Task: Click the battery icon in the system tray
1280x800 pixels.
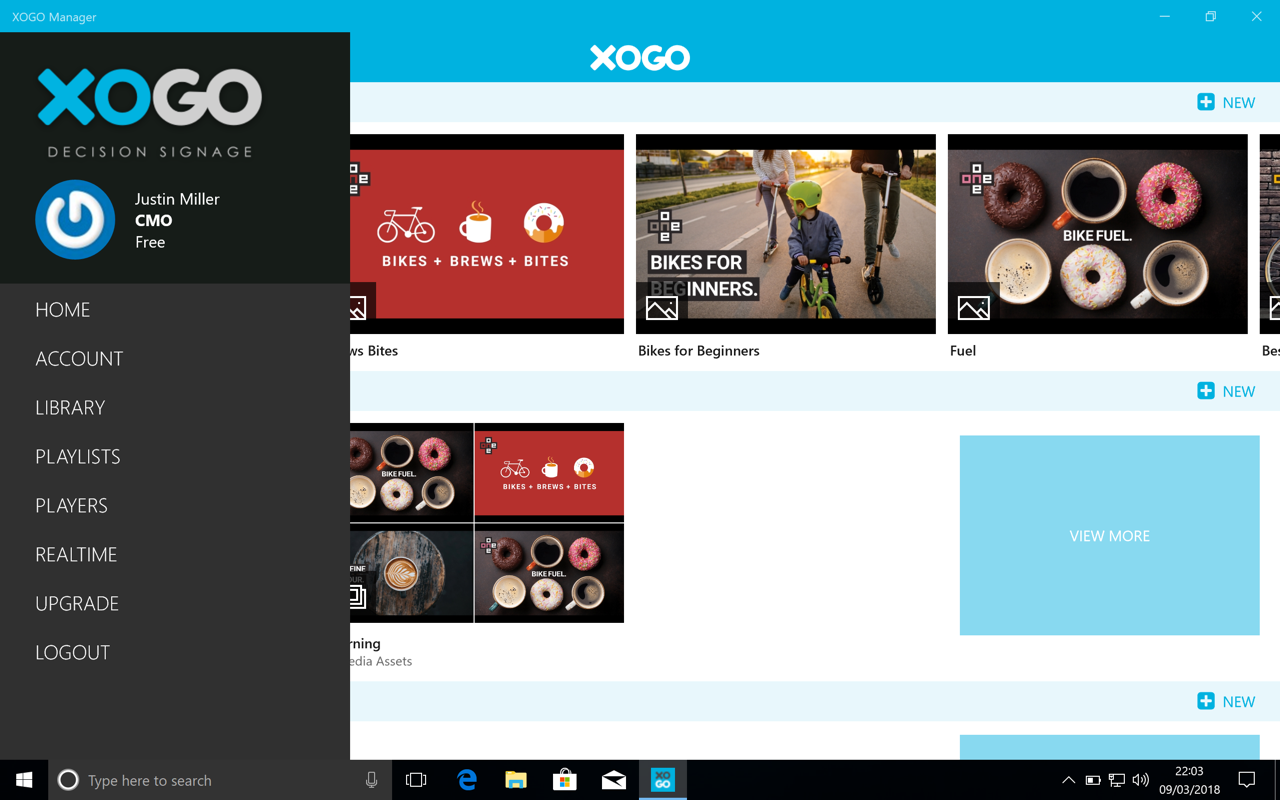Action: point(1093,780)
